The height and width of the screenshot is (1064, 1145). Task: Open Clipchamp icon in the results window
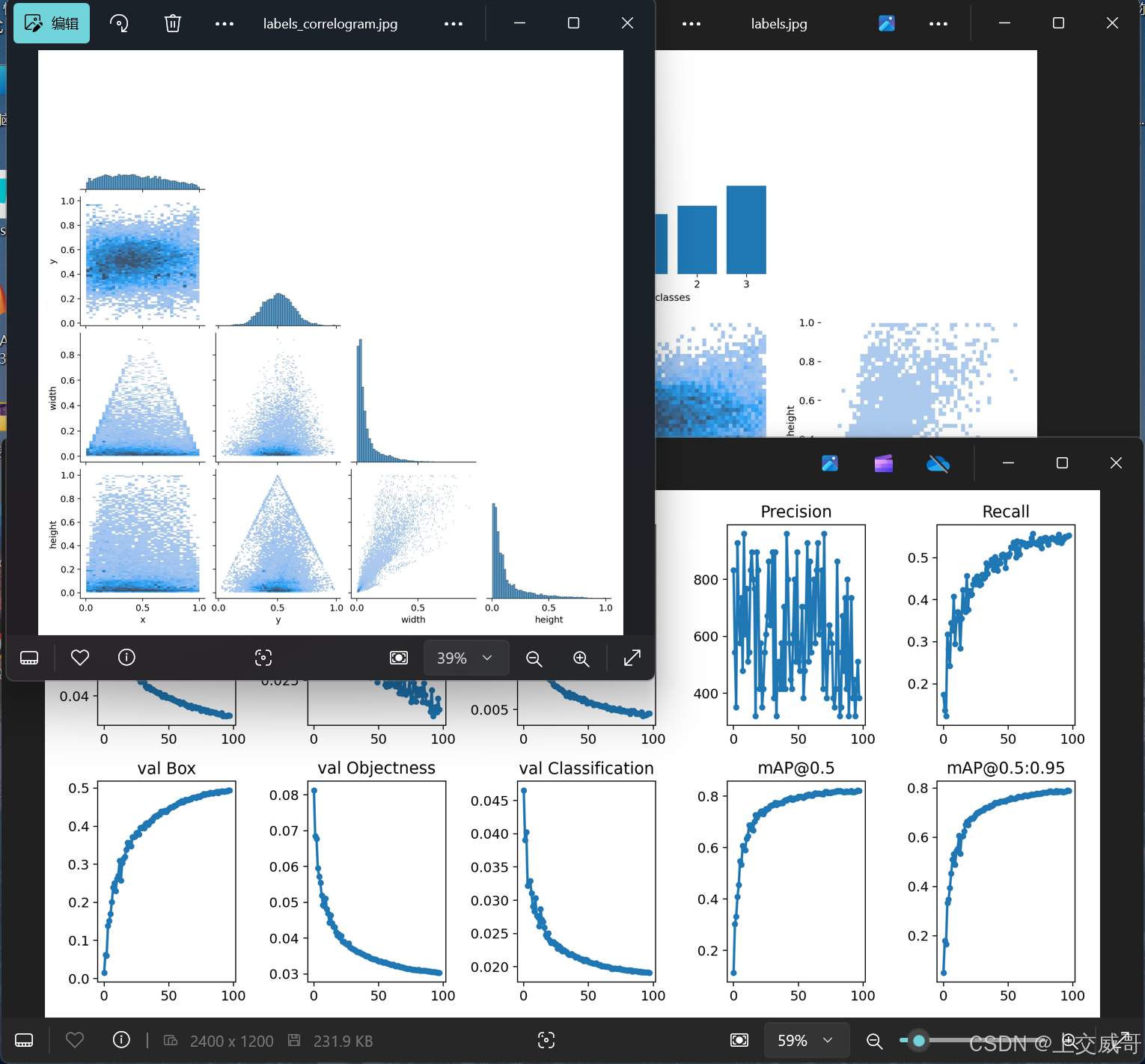[884, 463]
